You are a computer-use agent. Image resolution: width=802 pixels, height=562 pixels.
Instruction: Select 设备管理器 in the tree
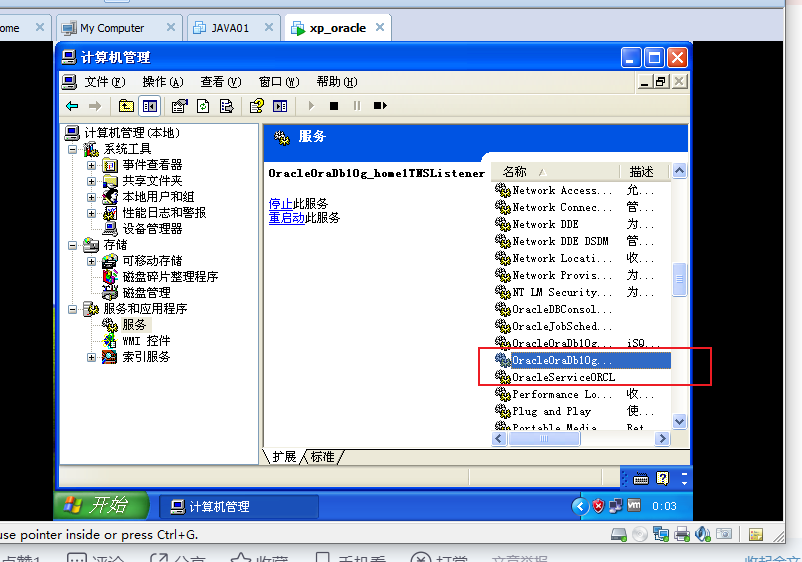pyautogui.click(x=152, y=229)
